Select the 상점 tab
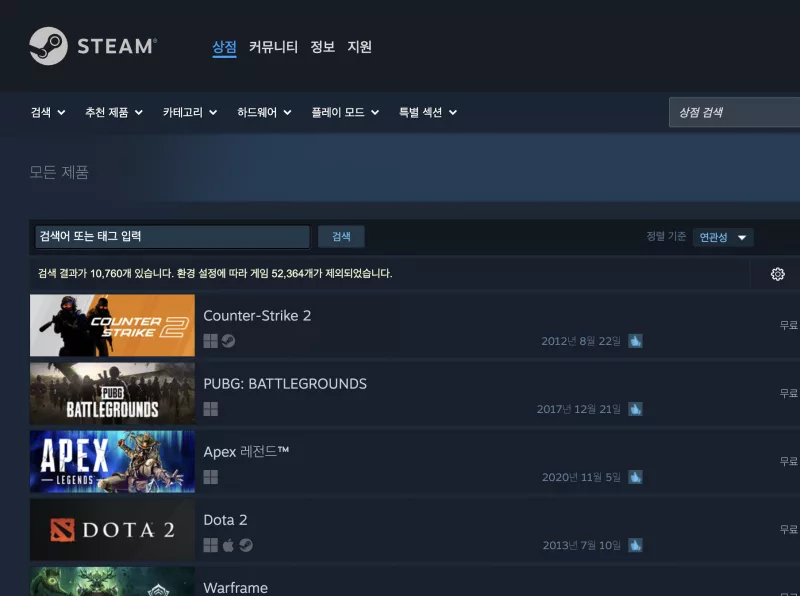The width and height of the screenshot is (800, 596). (x=224, y=47)
